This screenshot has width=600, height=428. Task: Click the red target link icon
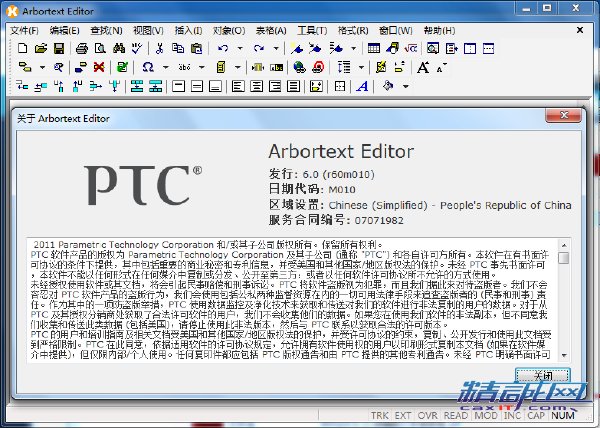pyautogui.click(x=318, y=67)
